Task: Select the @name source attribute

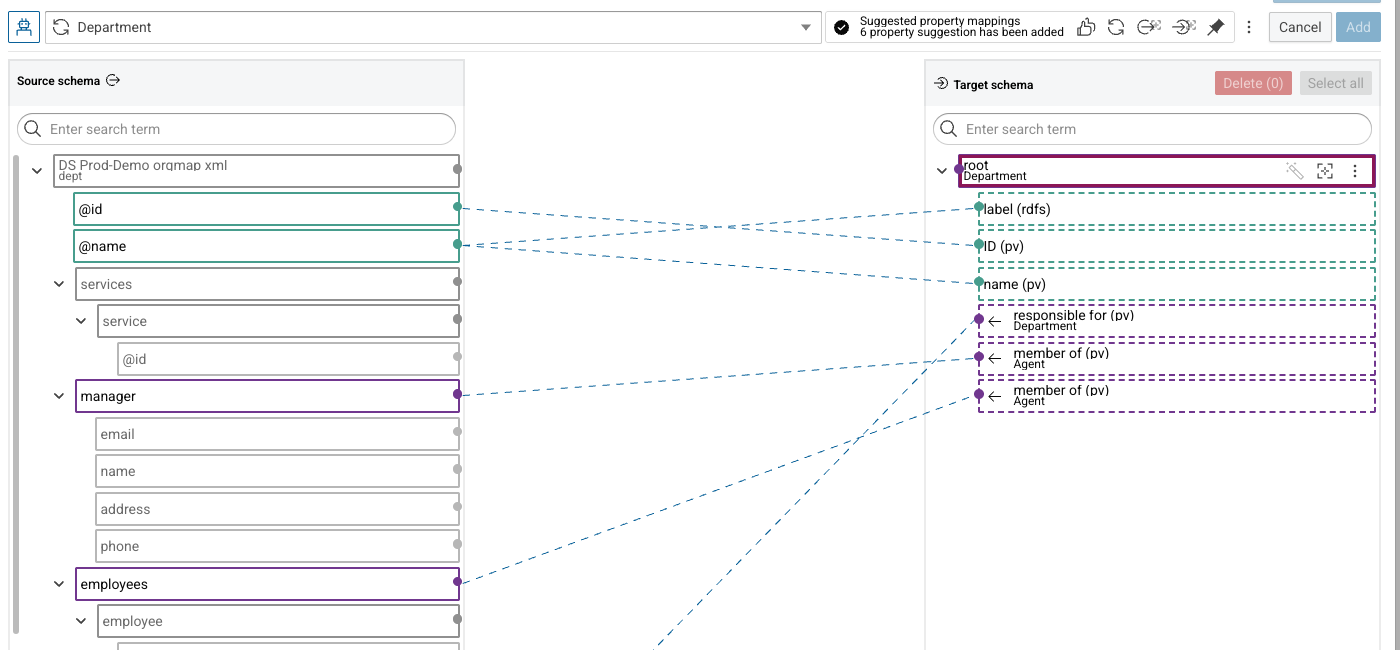Action: point(267,246)
